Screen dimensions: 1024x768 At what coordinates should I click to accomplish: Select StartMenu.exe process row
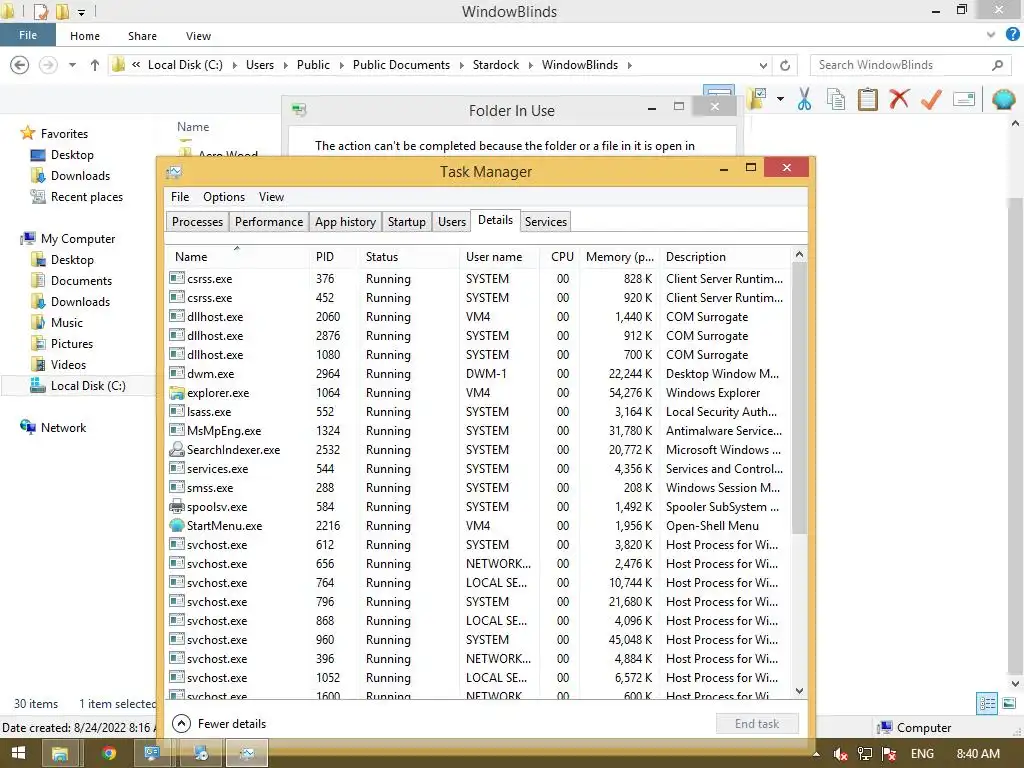click(x=478, y=526)
